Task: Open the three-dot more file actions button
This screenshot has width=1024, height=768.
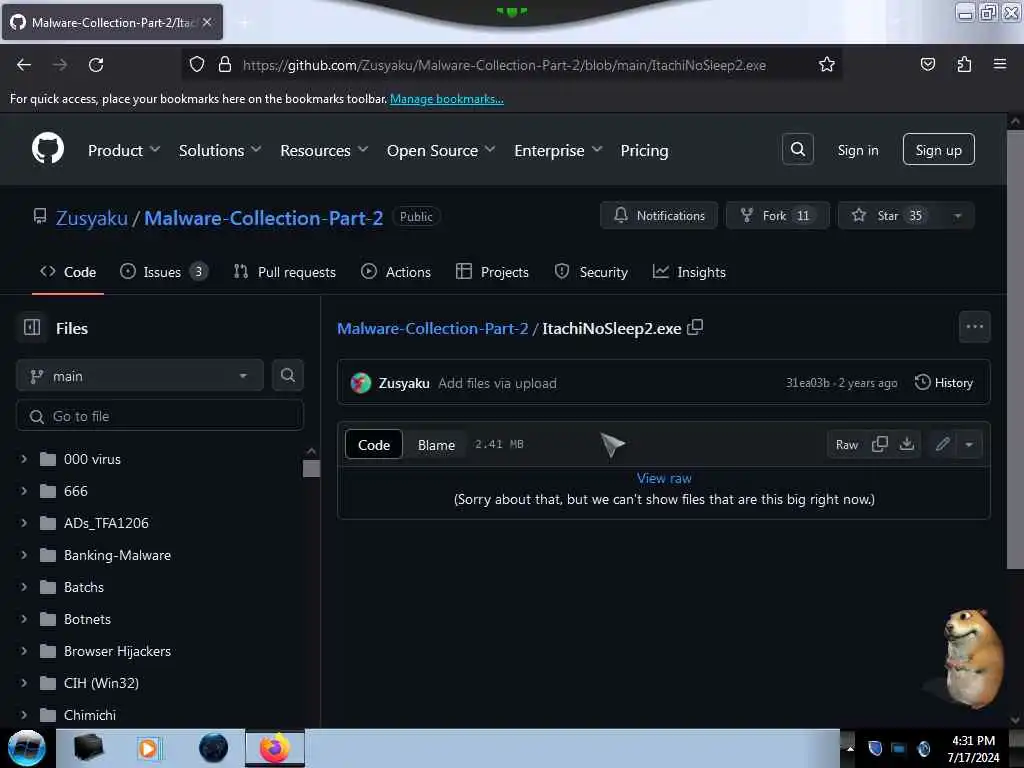Action: [x=974, y=327]
